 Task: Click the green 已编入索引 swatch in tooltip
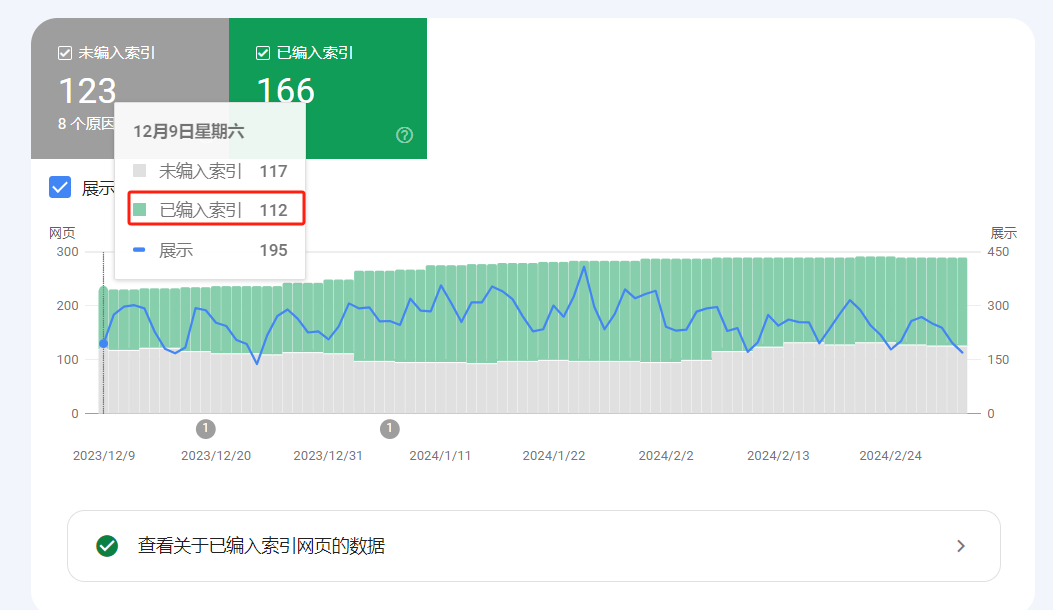tap(140, 210)
